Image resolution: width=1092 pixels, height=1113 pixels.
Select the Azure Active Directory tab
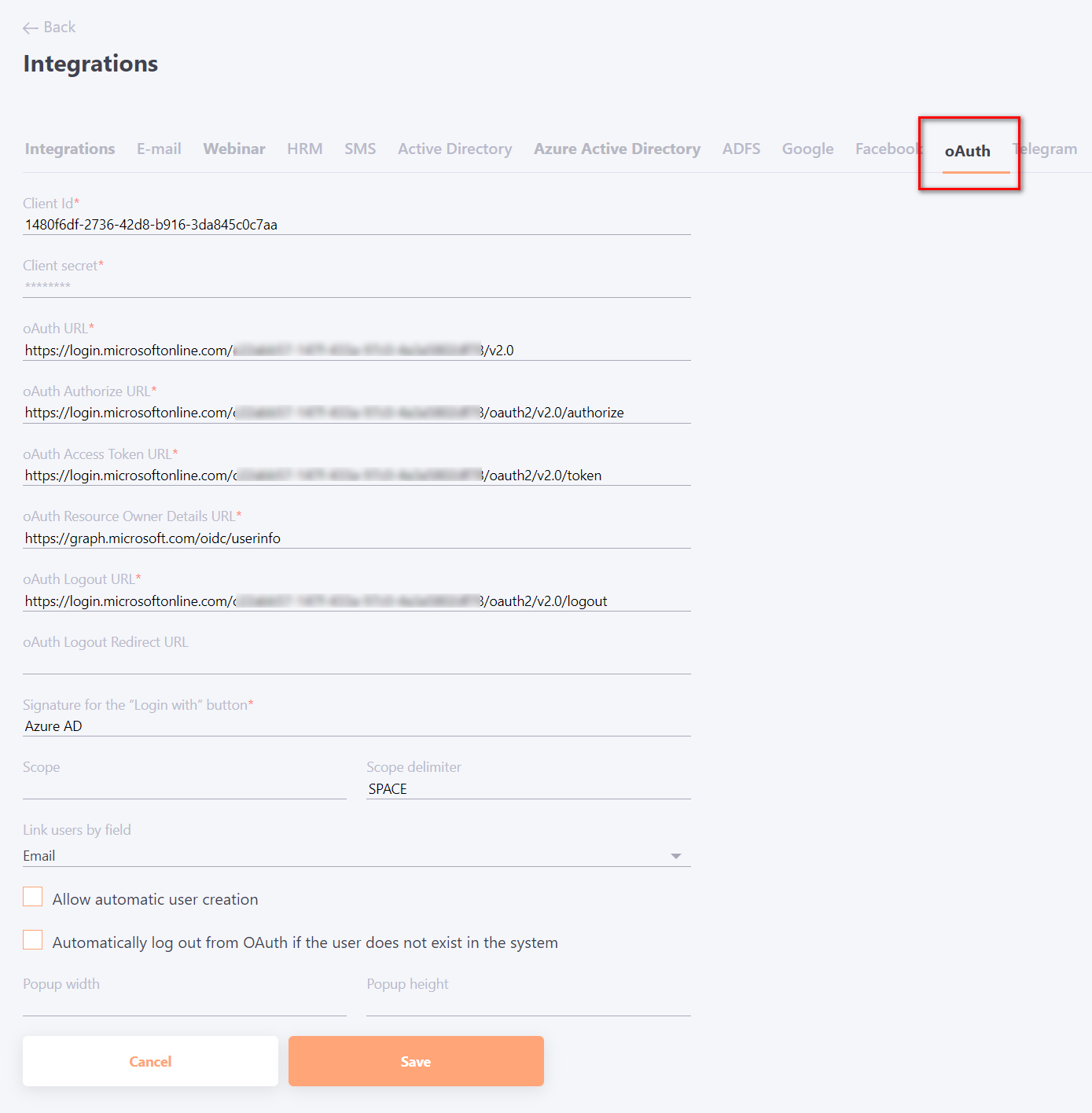point(617,149)
